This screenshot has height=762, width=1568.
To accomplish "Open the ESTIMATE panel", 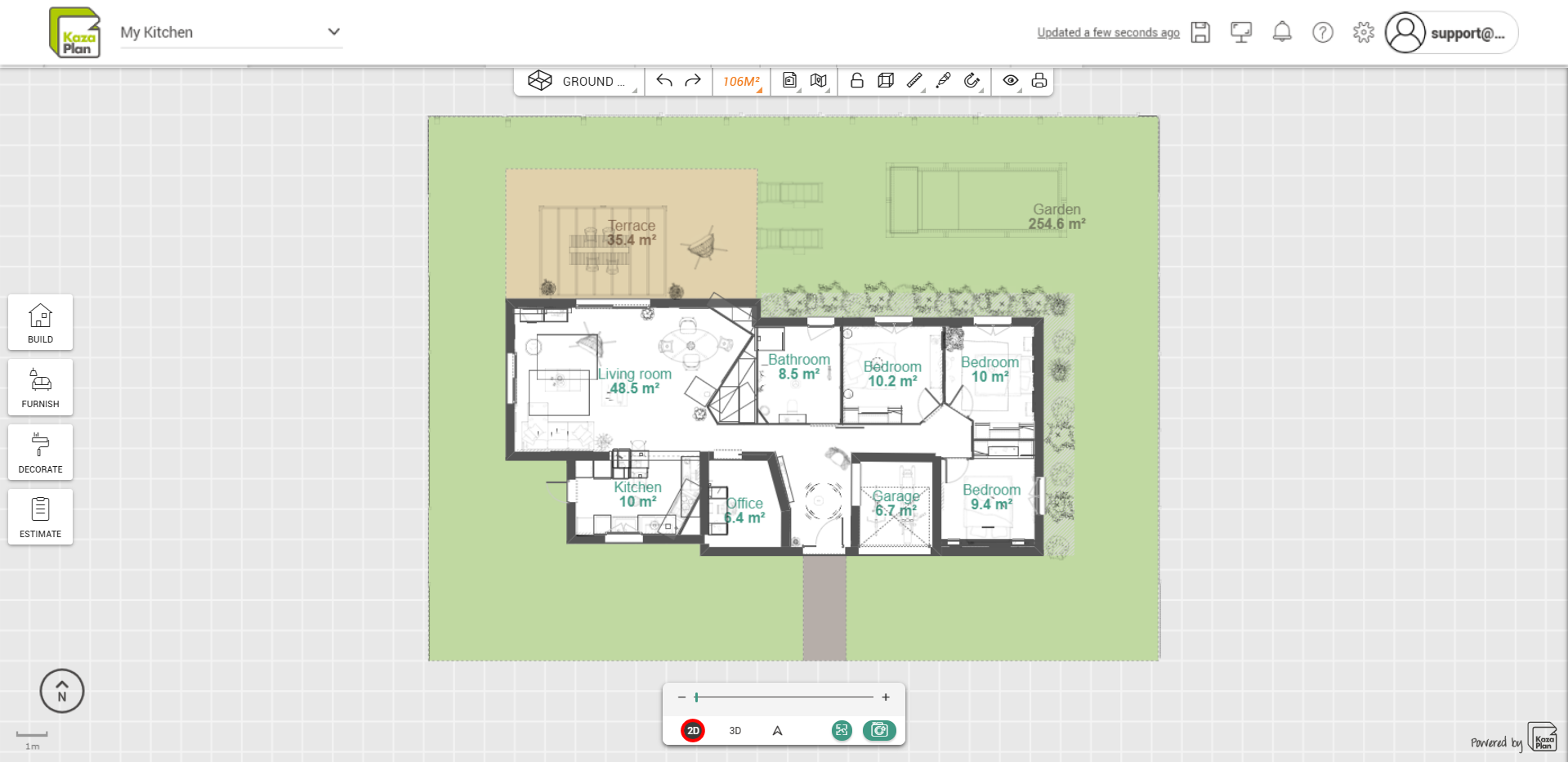I will pos(40,517).
